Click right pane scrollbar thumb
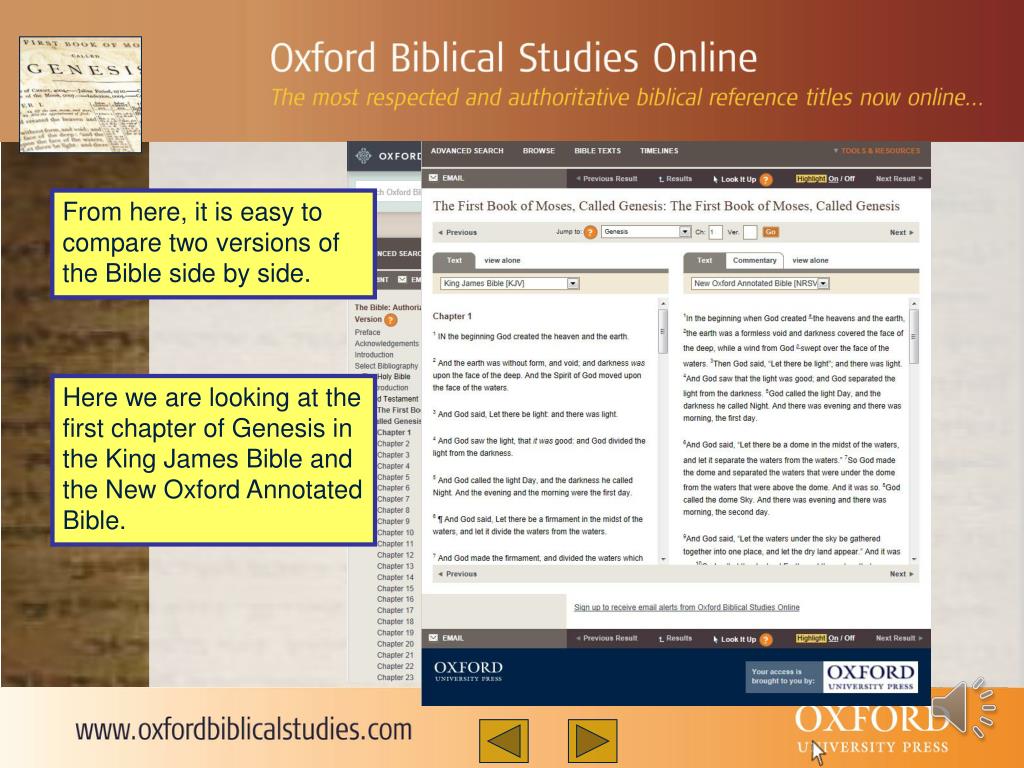Screen dimensions: 1024x768 pos(914,336)
